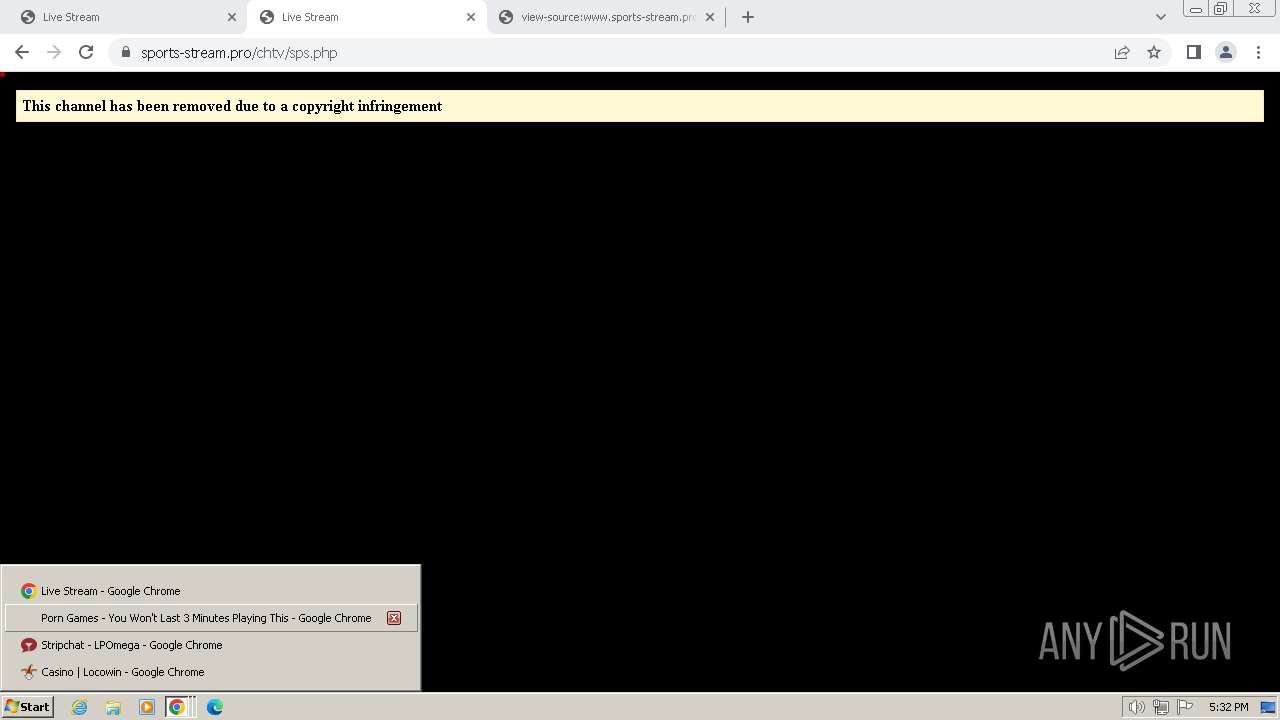
Task: Switch to the first Live Stream tab
Action: 126,17
